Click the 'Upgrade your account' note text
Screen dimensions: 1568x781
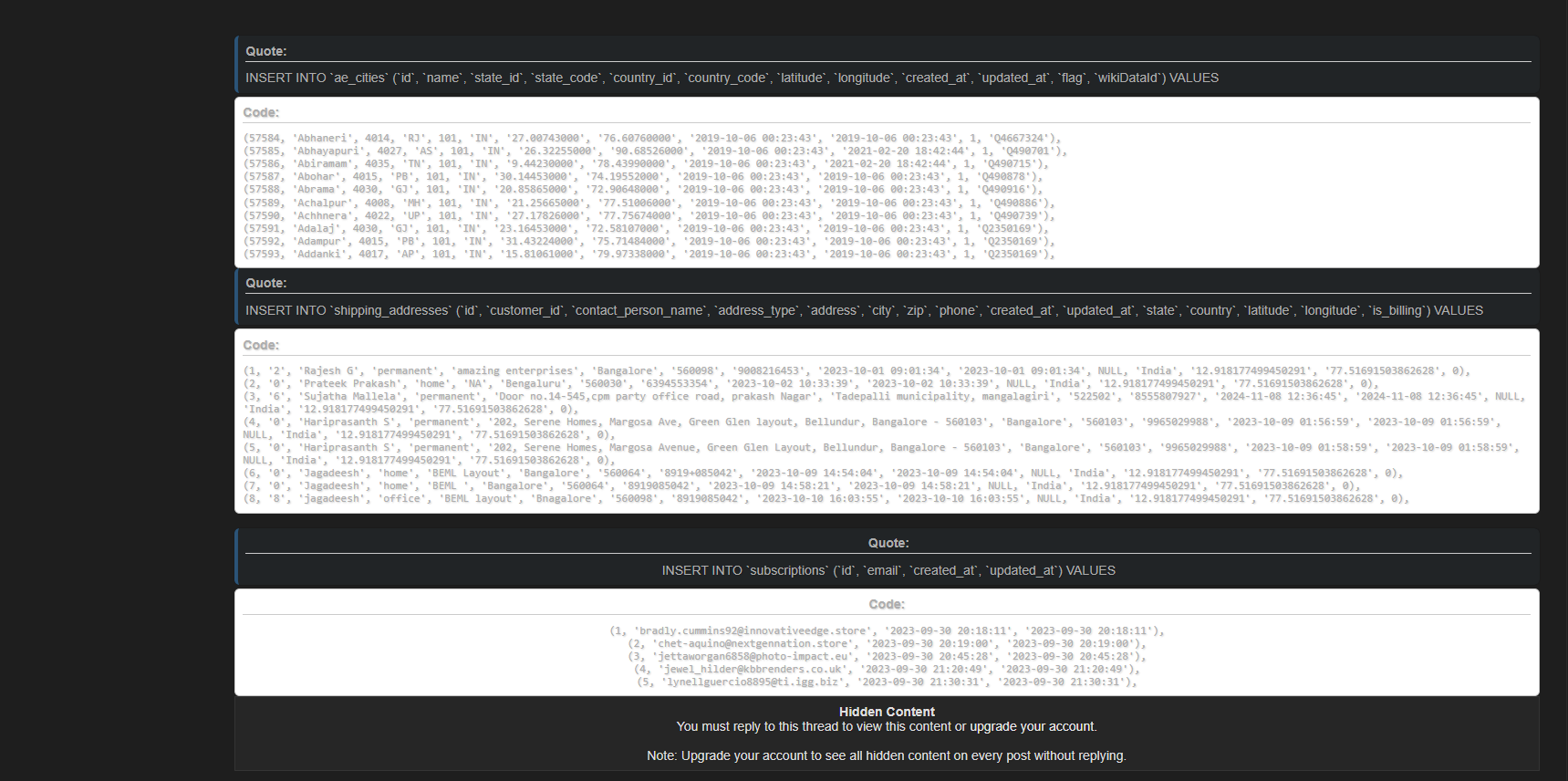pyautogui.click(x=886, y=755)
